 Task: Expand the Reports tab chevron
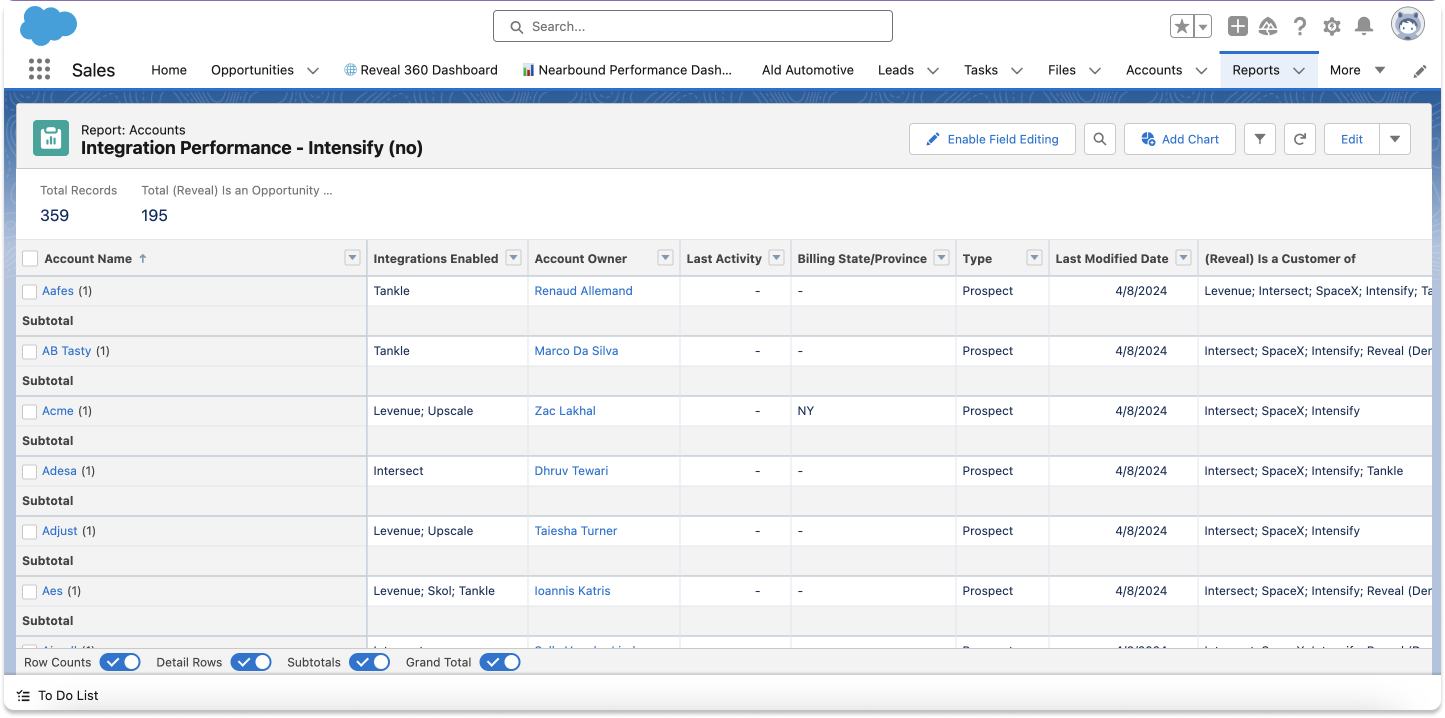click(x=1299, y=71)
